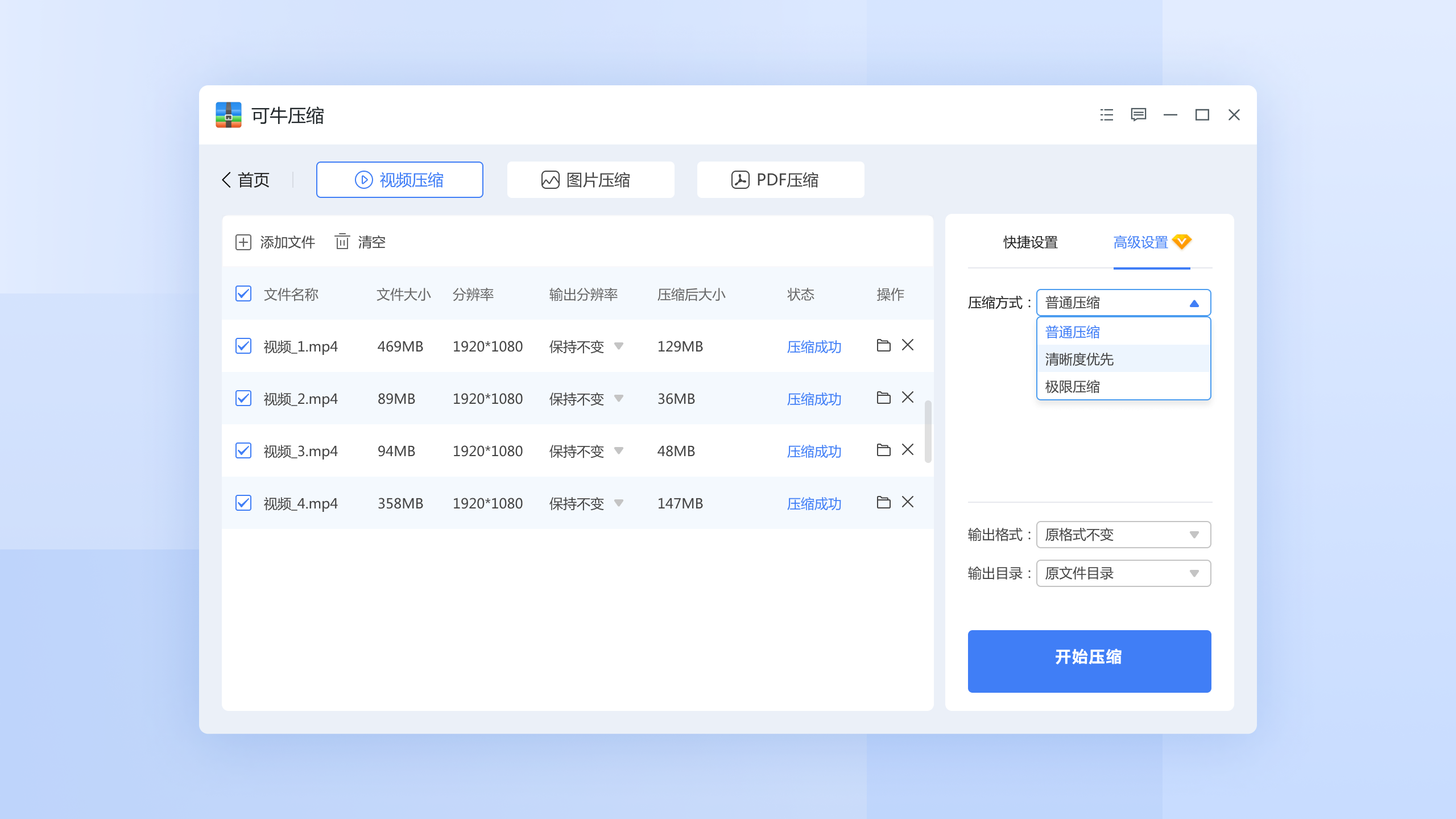
Task: Remove 视频_4.mp4 using its X icon
Action: pos(908,503)
